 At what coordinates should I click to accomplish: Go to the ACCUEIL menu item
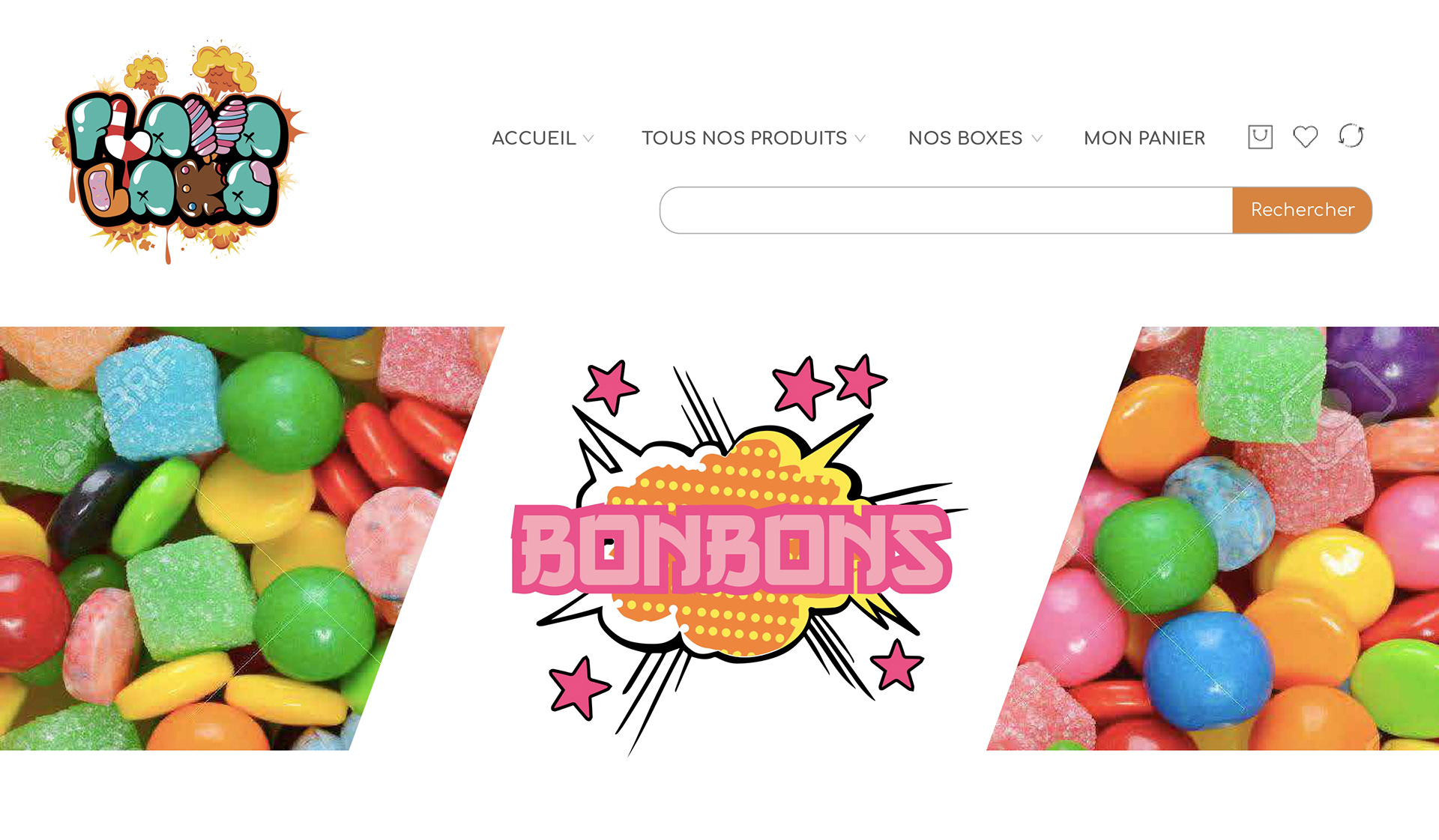coord(534,138)
